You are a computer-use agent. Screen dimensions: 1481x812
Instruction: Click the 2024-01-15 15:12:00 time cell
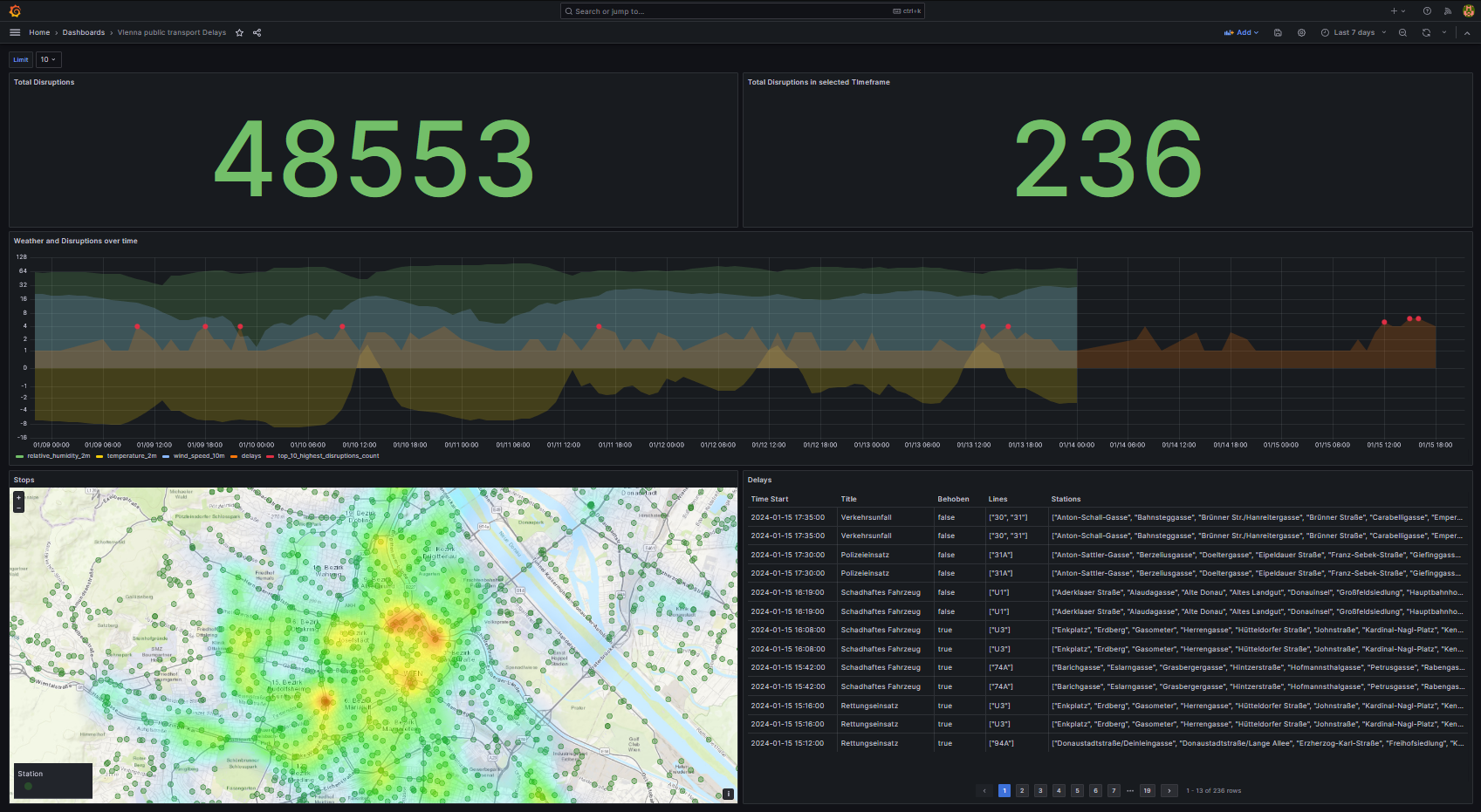792,743
